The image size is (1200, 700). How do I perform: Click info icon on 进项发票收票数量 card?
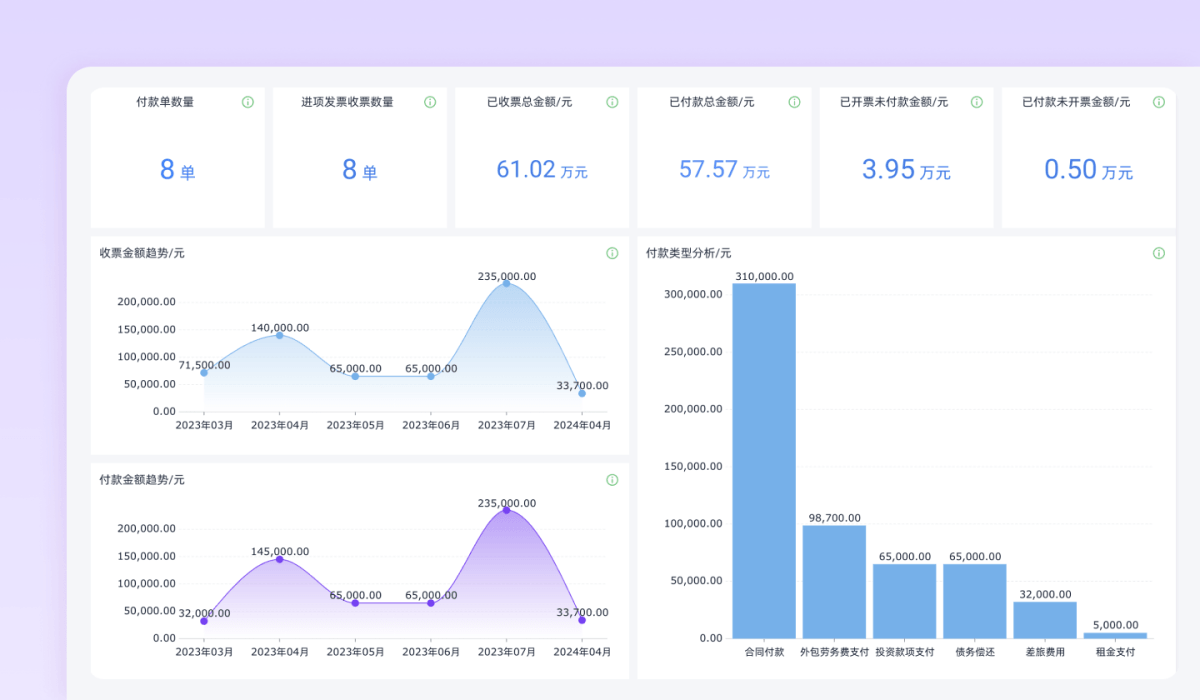tap(430, 102)
